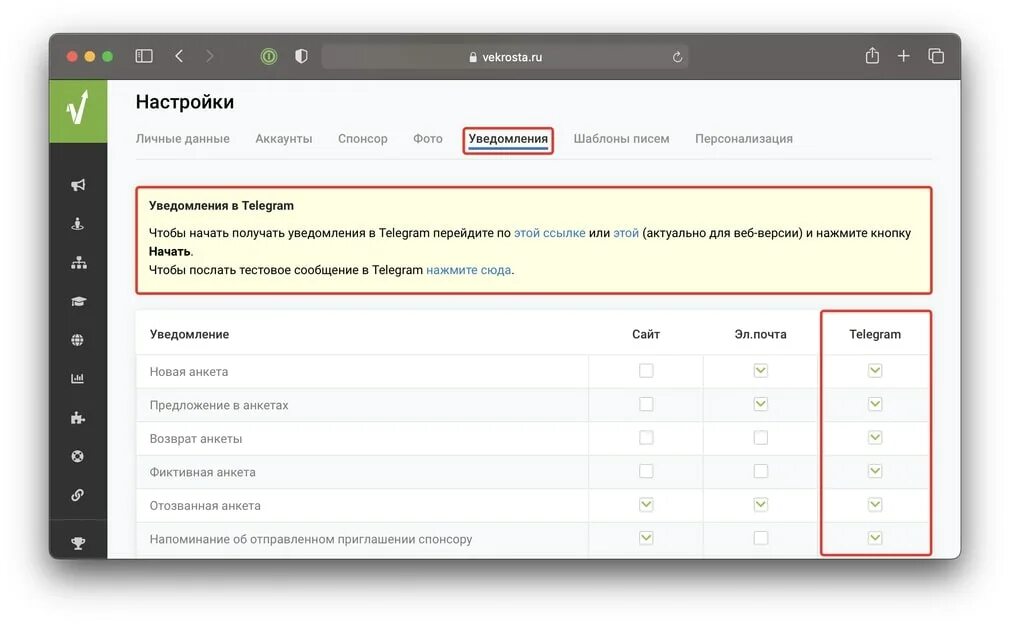
Task: Enable Сайт for Новая анкета
Action: point(646,370)
